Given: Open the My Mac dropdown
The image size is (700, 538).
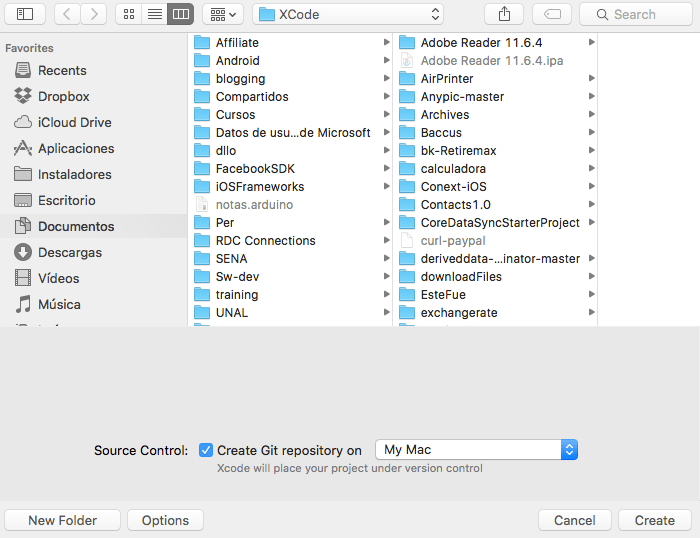Looking at the screenshot, I should pos(476,450).
